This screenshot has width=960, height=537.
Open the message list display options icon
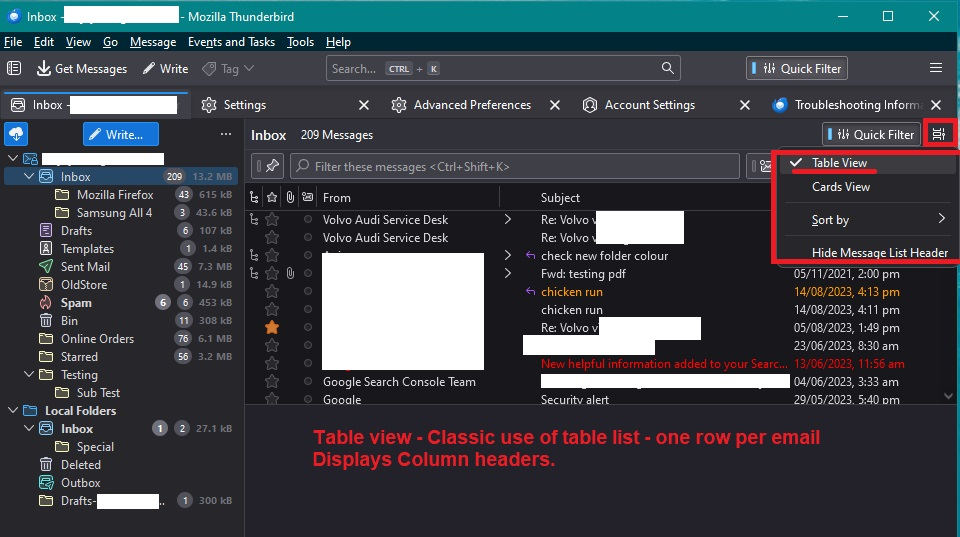938,134
